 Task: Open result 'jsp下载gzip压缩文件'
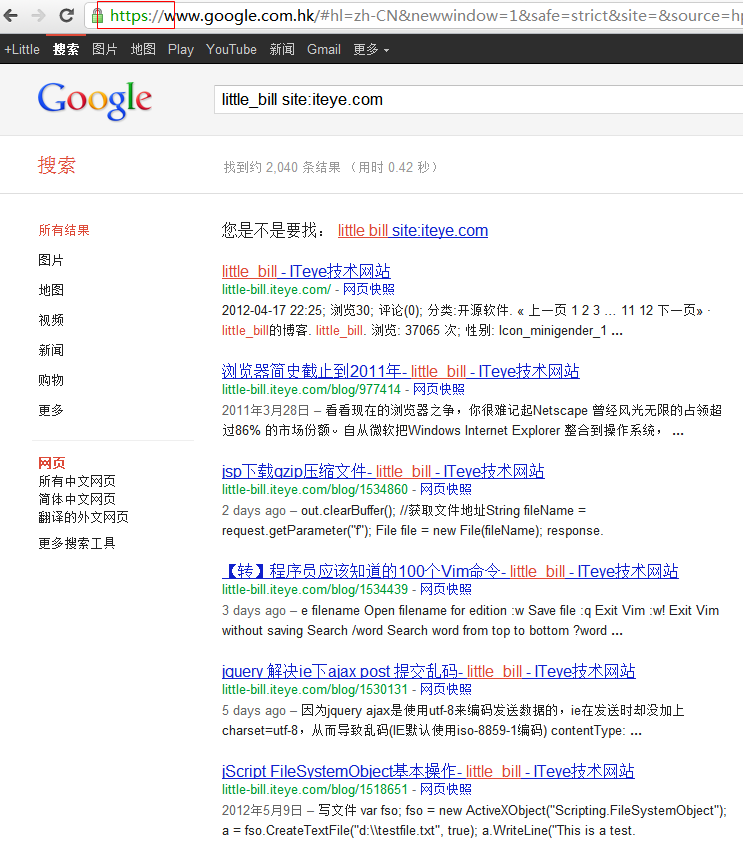383,471
